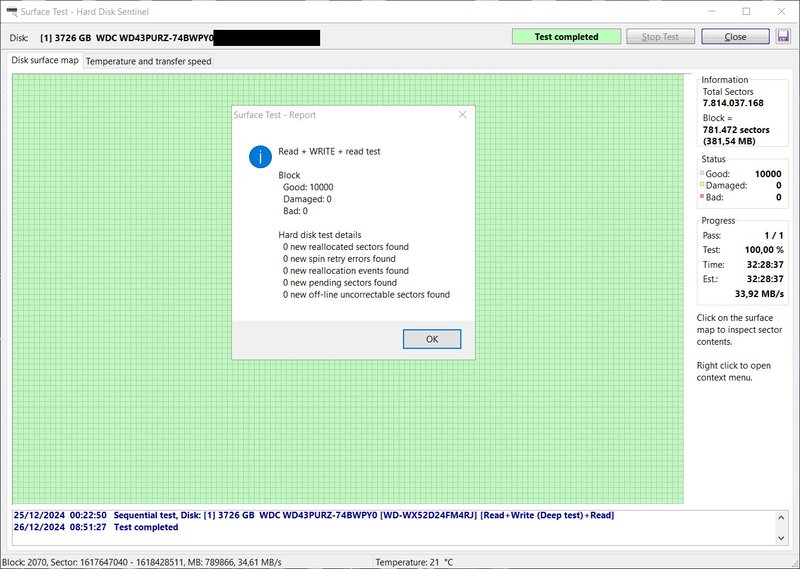
Task: Click the purple save report floppy icon
Action: tap(783, 37)
